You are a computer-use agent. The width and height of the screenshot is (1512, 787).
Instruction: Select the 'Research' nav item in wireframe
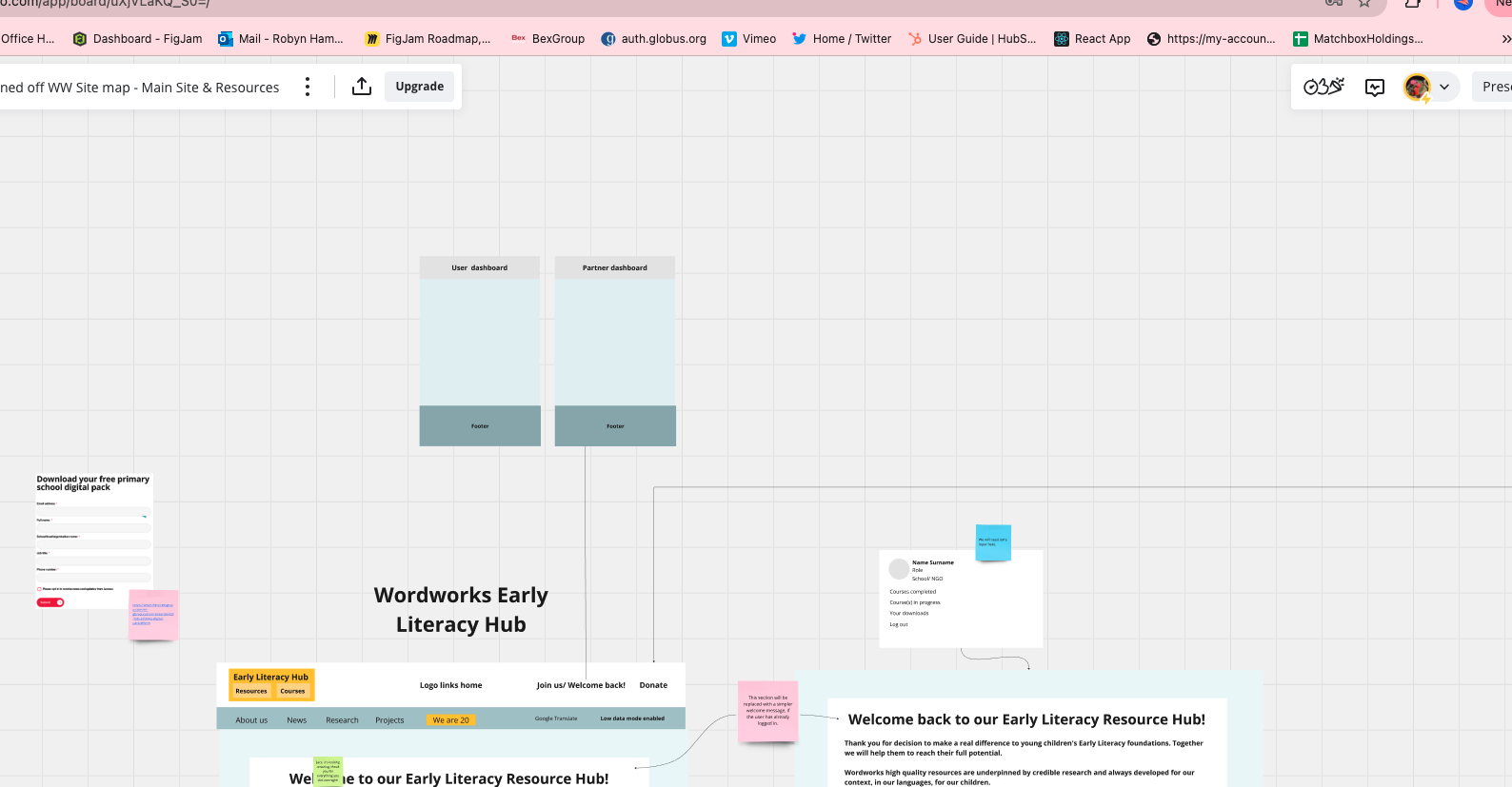(342, 720)
